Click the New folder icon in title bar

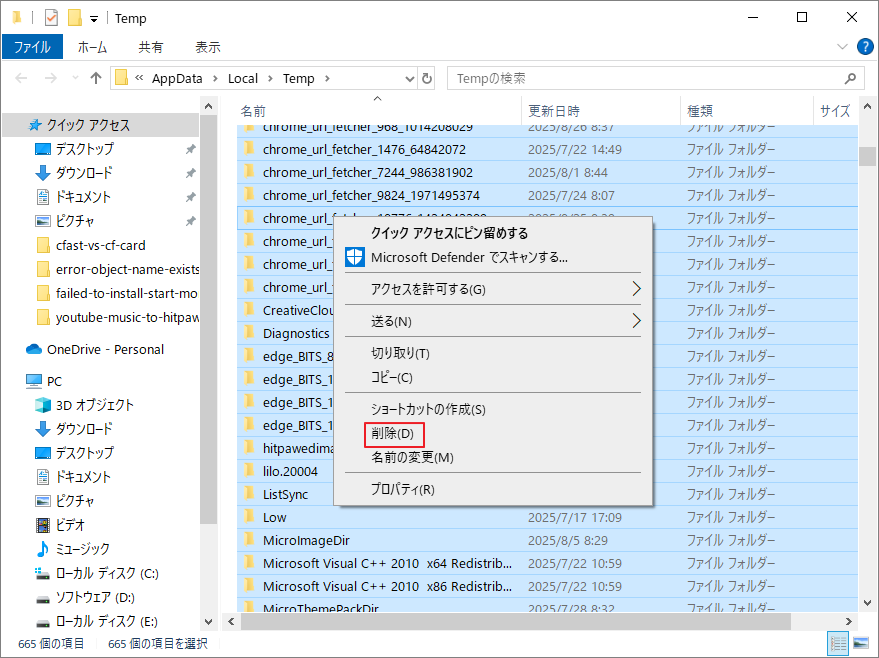(x=75, y=18)
